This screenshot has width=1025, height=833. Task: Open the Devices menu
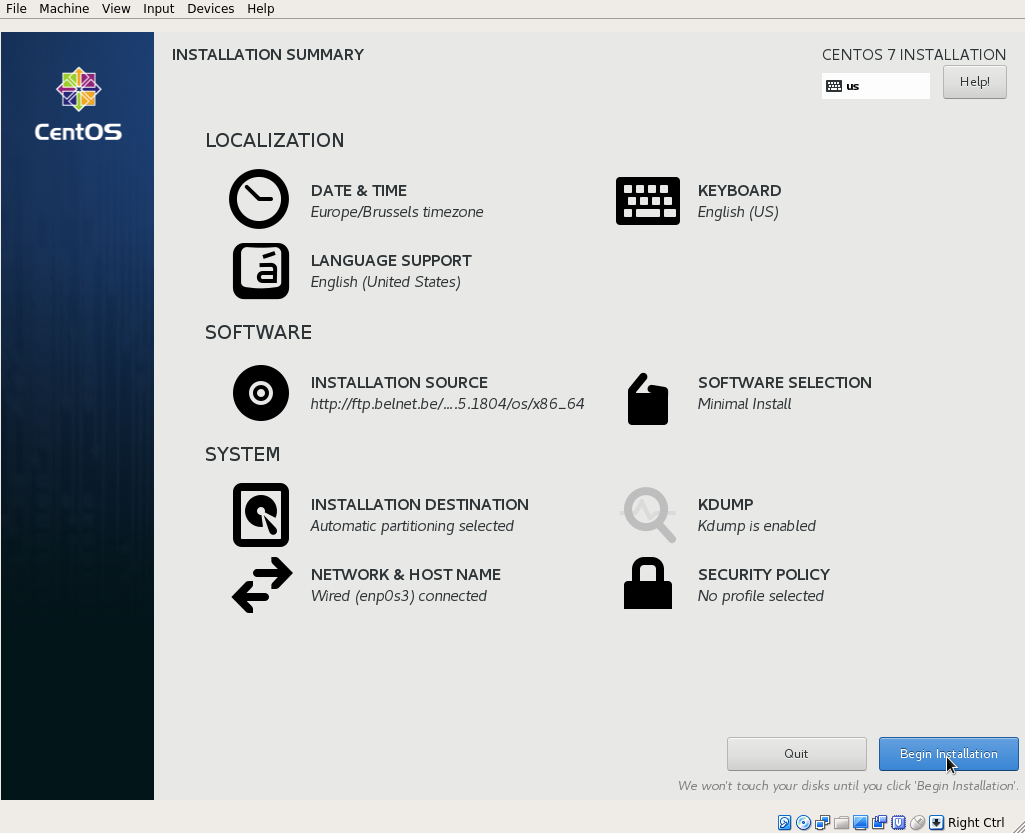tap(210, 8)
